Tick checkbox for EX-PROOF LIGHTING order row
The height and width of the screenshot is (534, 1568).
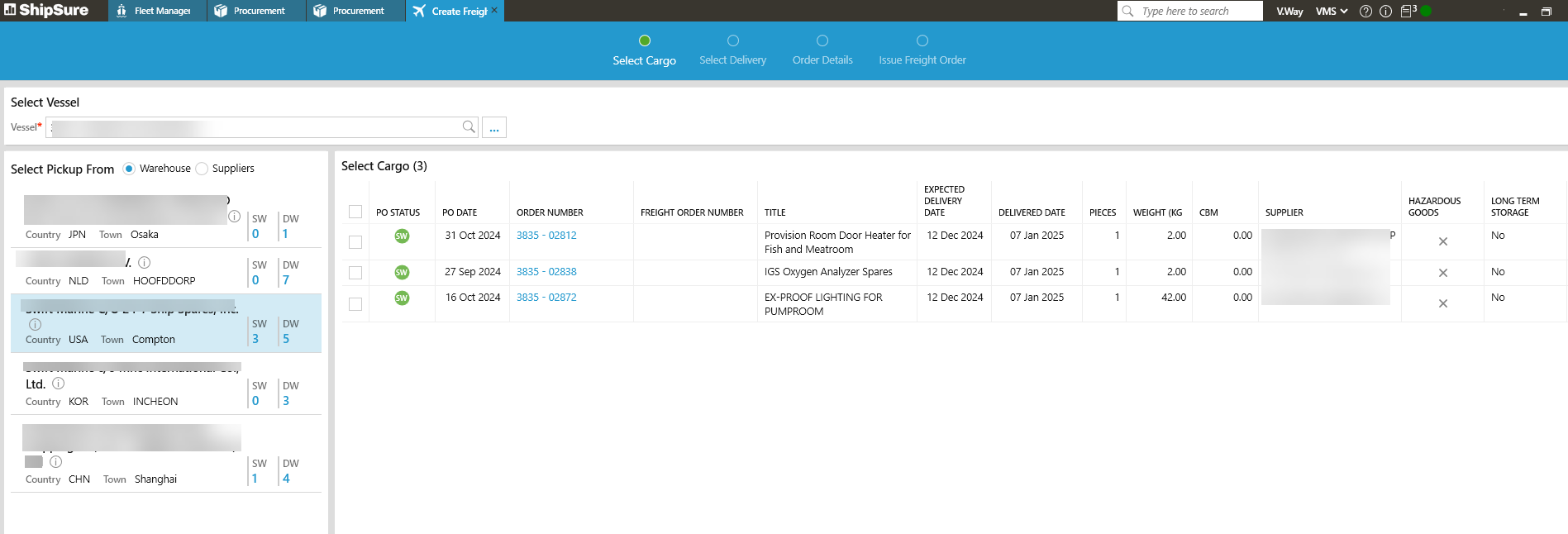[355, 304]
